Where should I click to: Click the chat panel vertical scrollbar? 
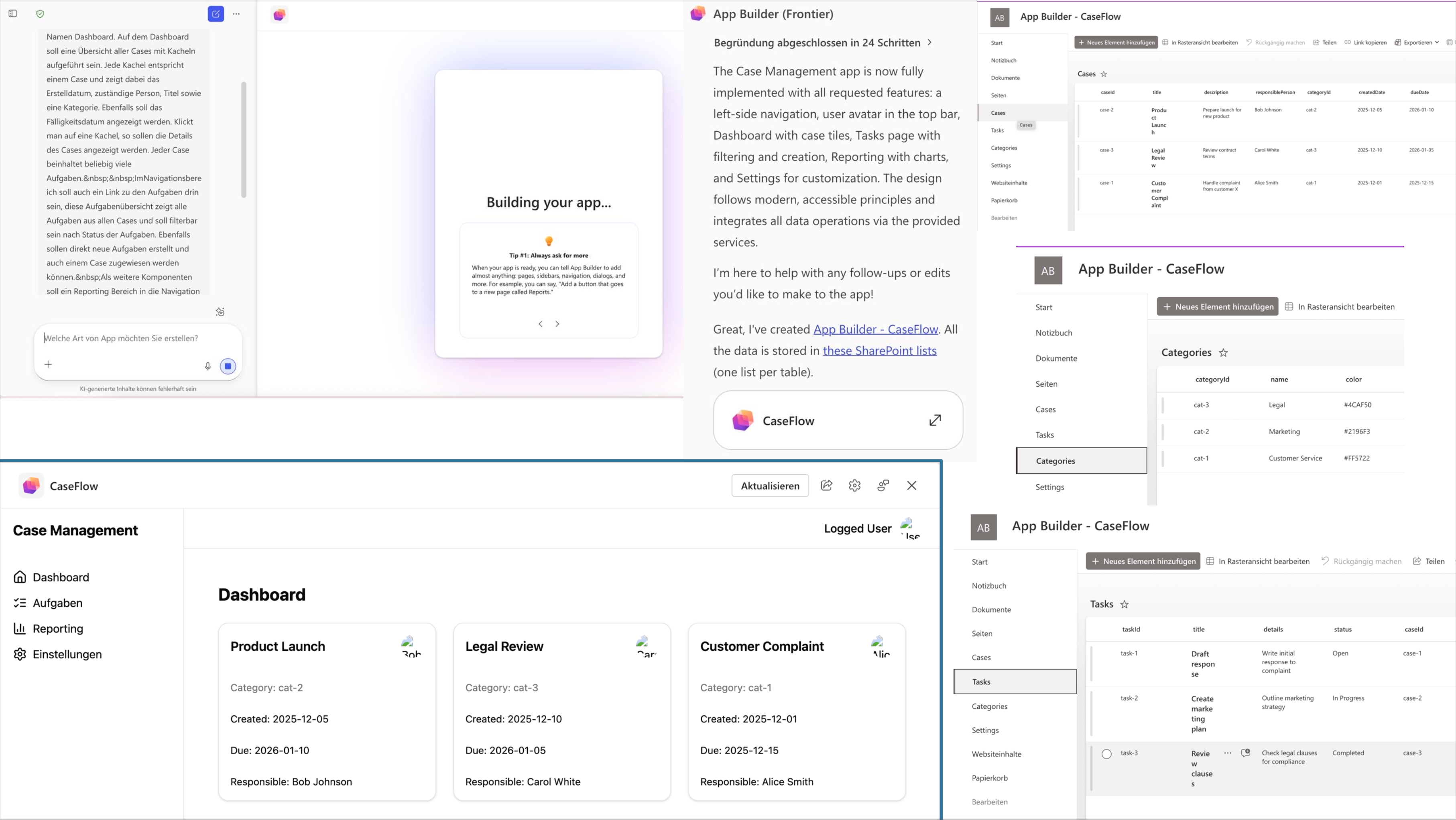tap(244, 140)
